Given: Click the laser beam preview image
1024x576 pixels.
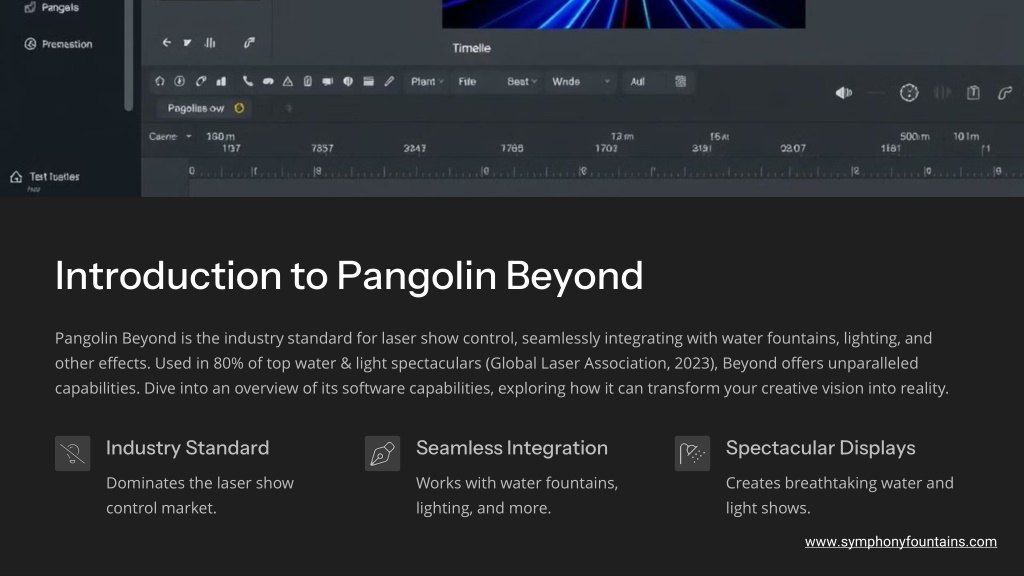Looking at the screenshot, I should coord(624,14).
